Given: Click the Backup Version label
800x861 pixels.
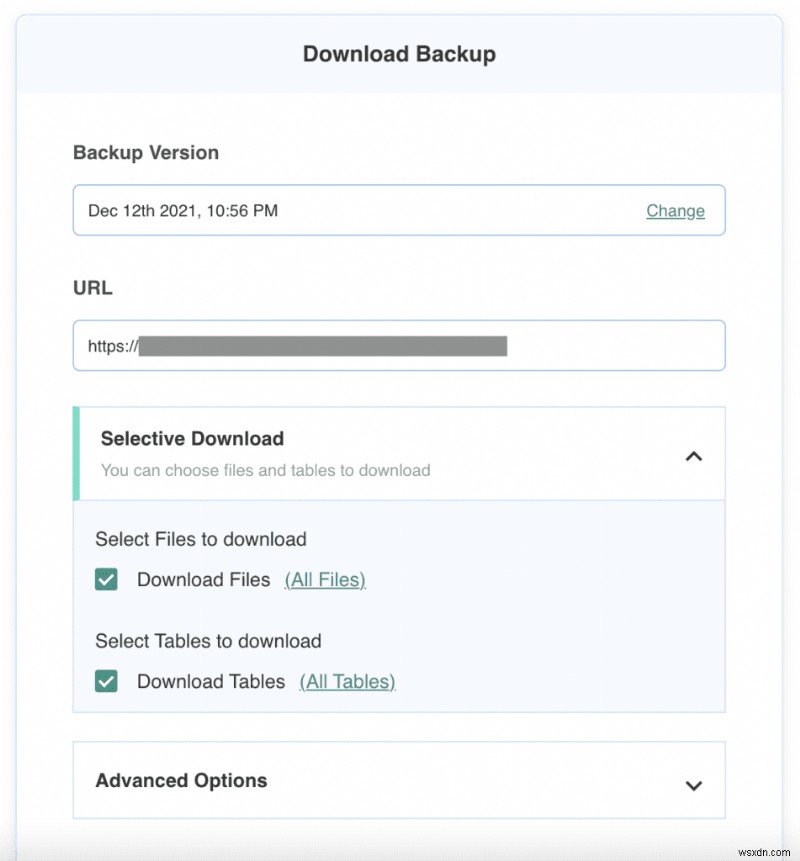Looking at the screenshot, I should 146,153.
